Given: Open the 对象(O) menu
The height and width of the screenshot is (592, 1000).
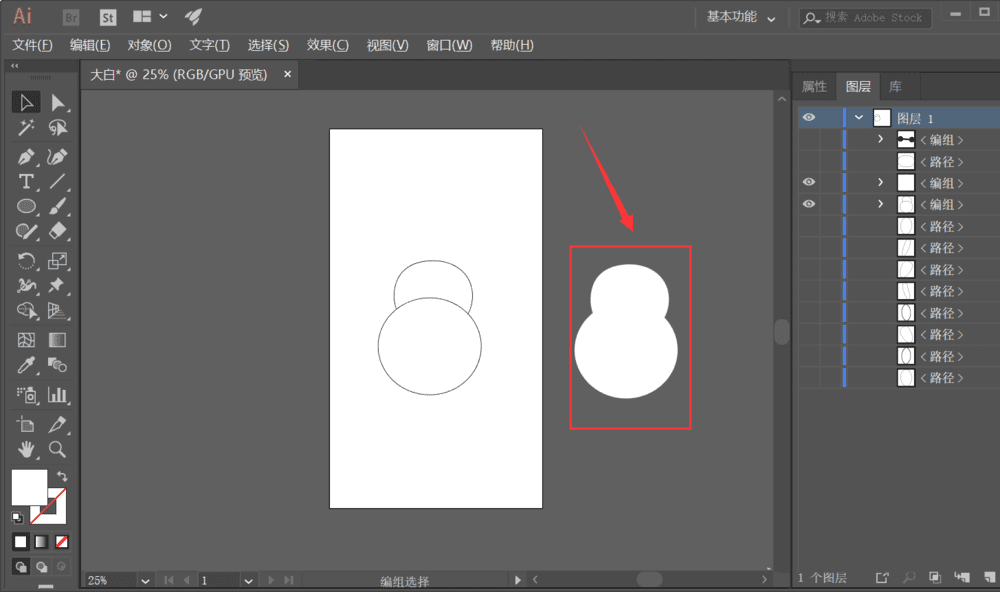Looking at the screenshot, I should click(x=149, y=45).
